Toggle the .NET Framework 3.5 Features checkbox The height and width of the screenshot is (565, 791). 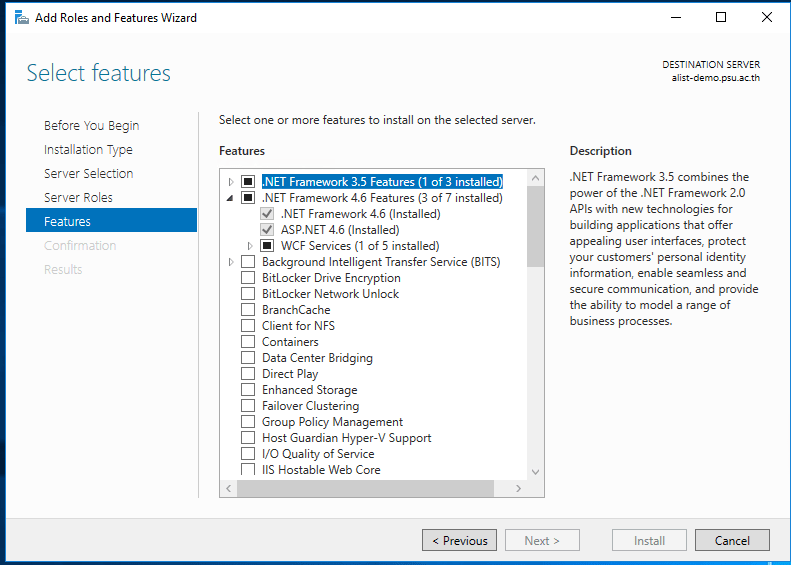pyautogui.click(x=248, y=182)
